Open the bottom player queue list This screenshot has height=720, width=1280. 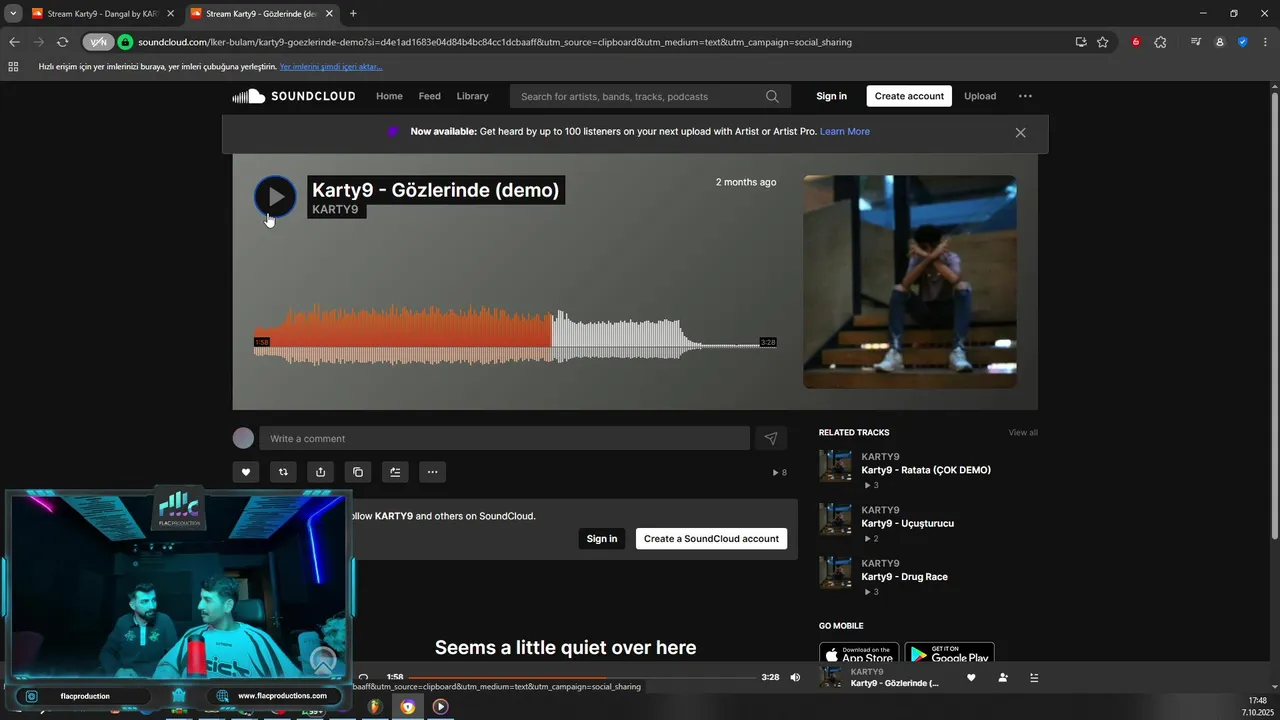(x=1034, y=677)
